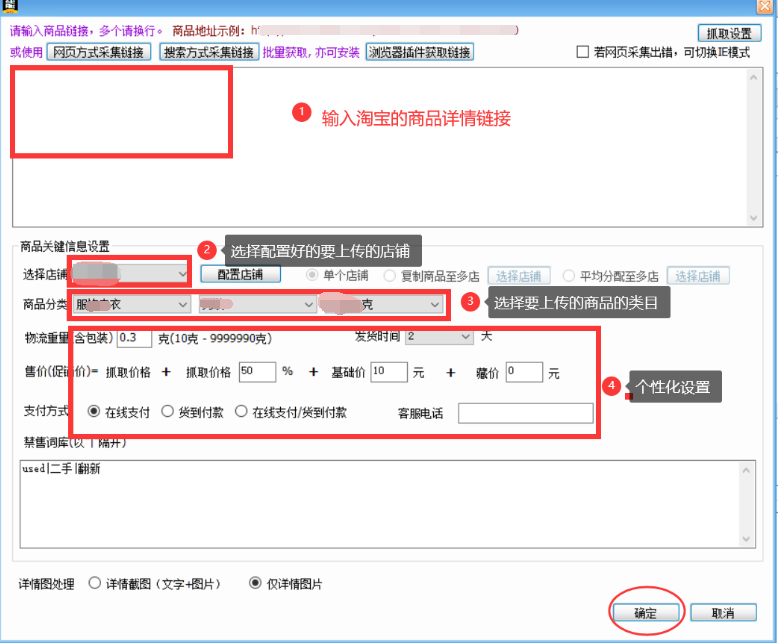Open the second 商品分类 category dropdown
Image resolution: width=783 pixels, height=643 pixels.
[257, 304]
